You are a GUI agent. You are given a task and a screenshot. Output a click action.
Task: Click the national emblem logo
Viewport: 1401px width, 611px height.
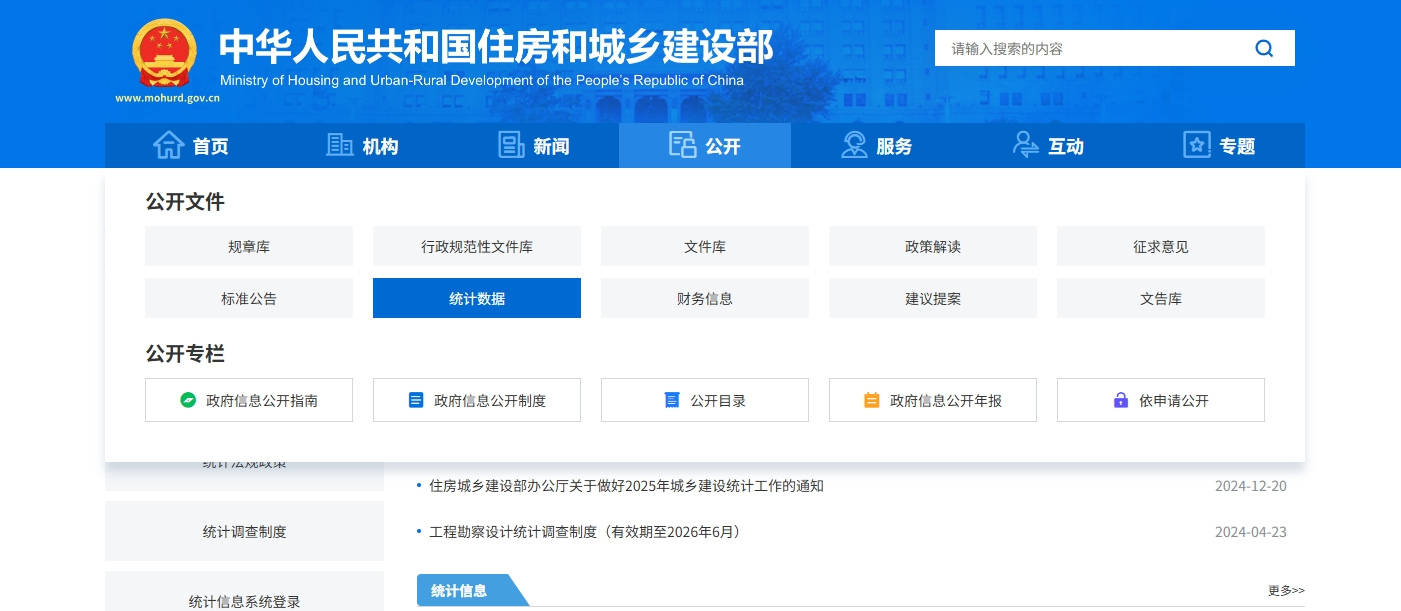(x=166, y=54)
